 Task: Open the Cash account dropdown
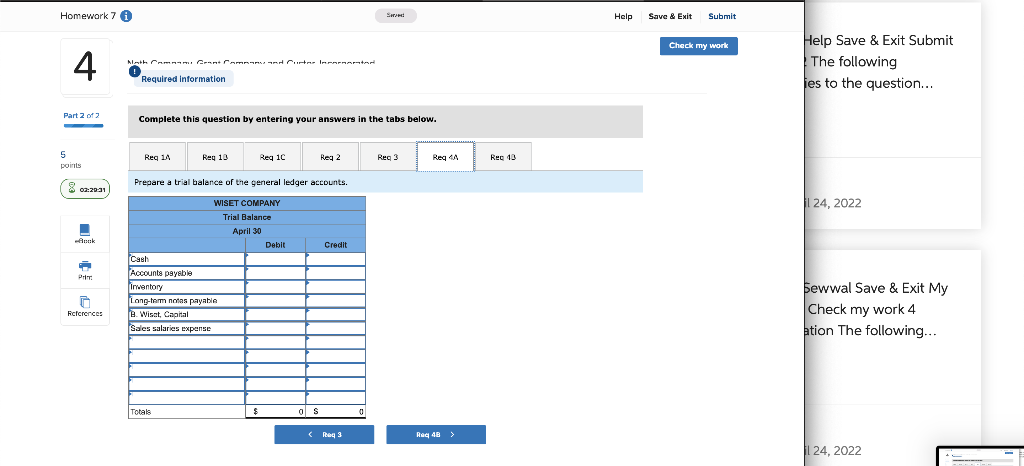pos(187,259)
